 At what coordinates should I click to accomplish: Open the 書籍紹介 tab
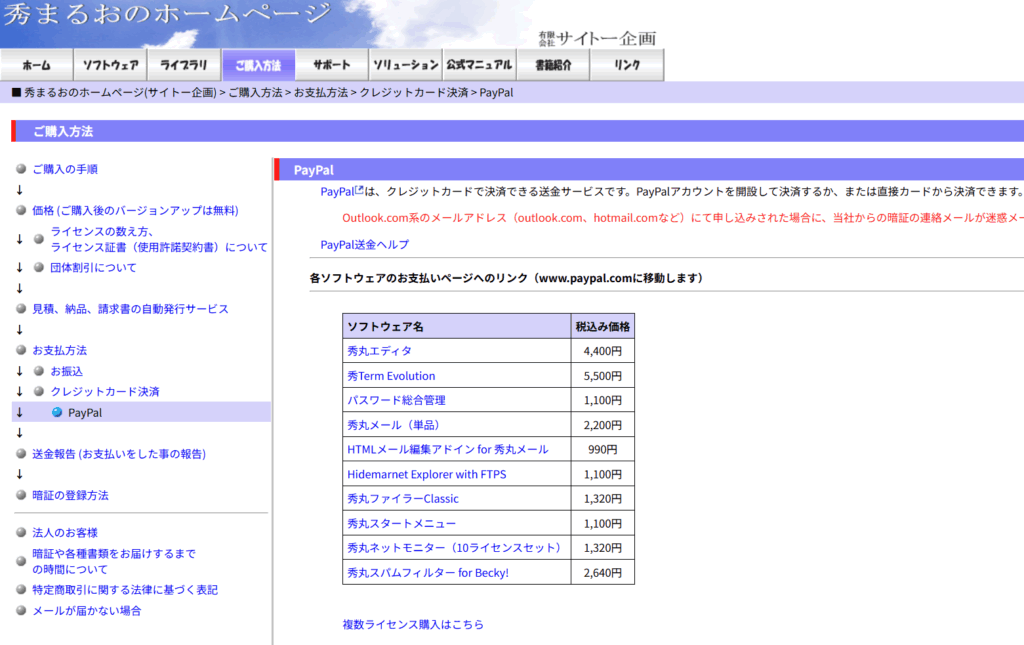(x=553, y=65)
